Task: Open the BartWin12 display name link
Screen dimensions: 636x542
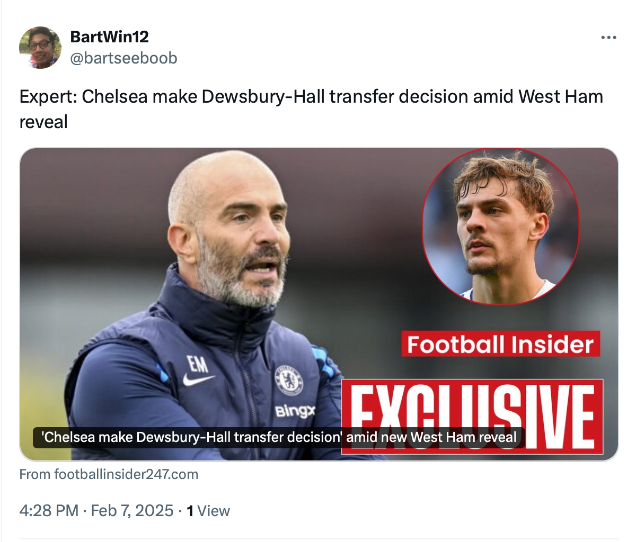Action: (109, 37)
